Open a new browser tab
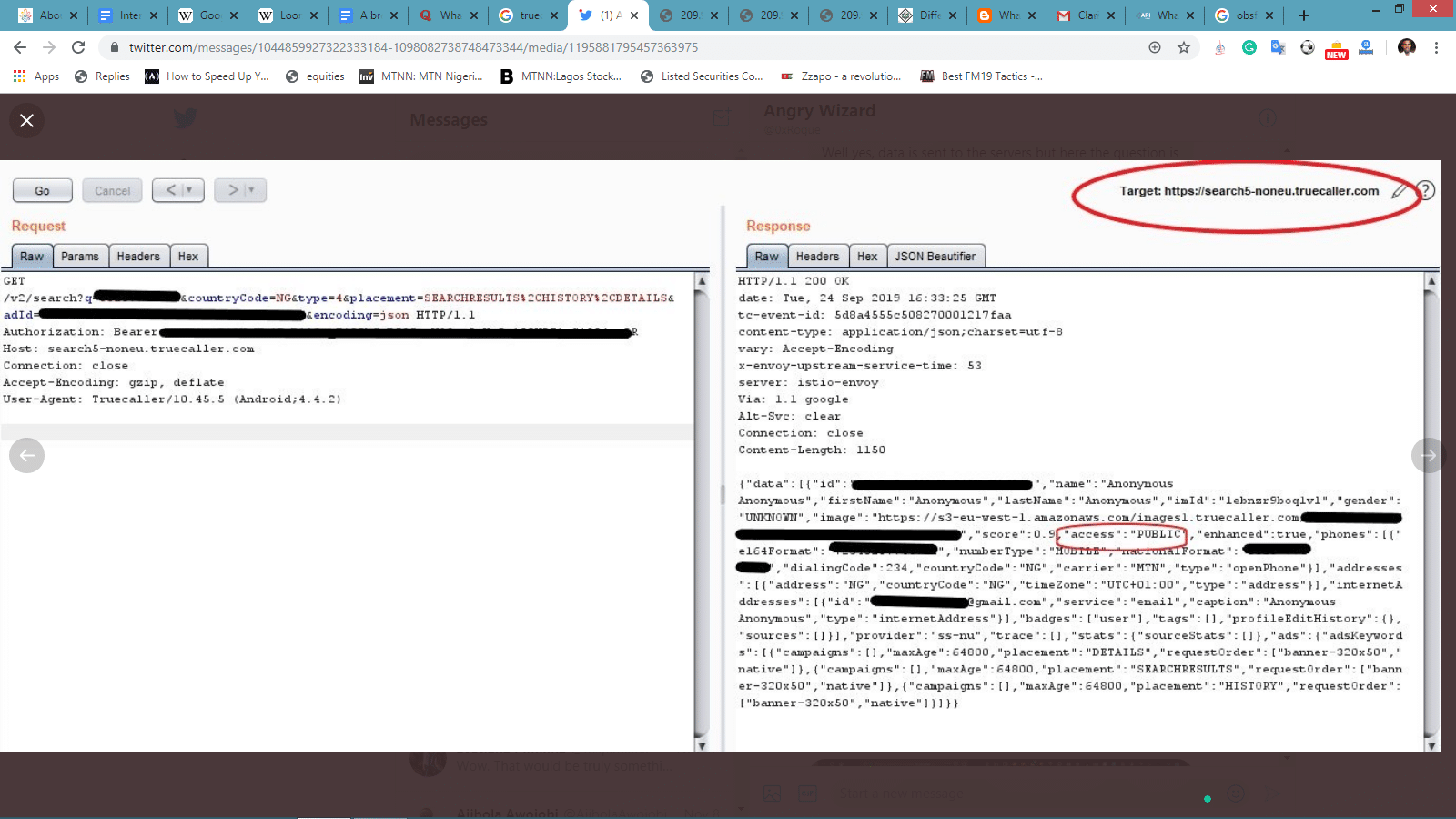 [1304, 15]
